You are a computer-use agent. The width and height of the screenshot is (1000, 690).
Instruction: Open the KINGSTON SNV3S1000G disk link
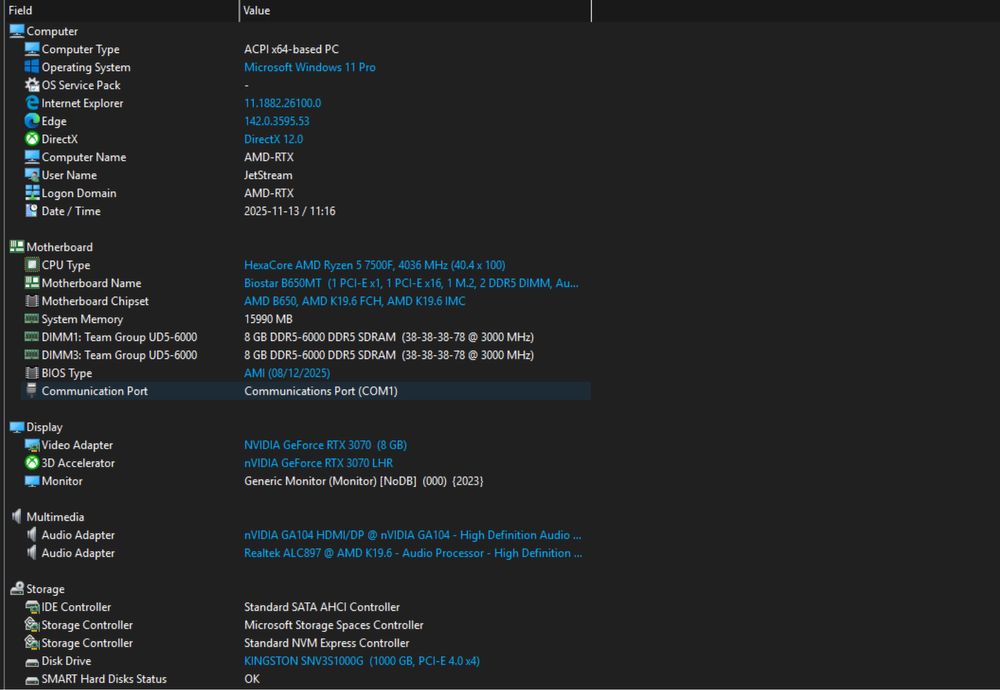pyautogui.click(x=362, y=661)
